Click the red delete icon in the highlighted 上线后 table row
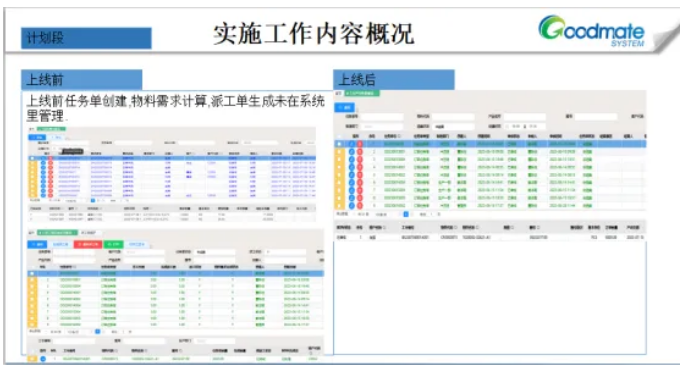This screenshot has width=680, height=370. pyautogui.click(x=360, y=144)
